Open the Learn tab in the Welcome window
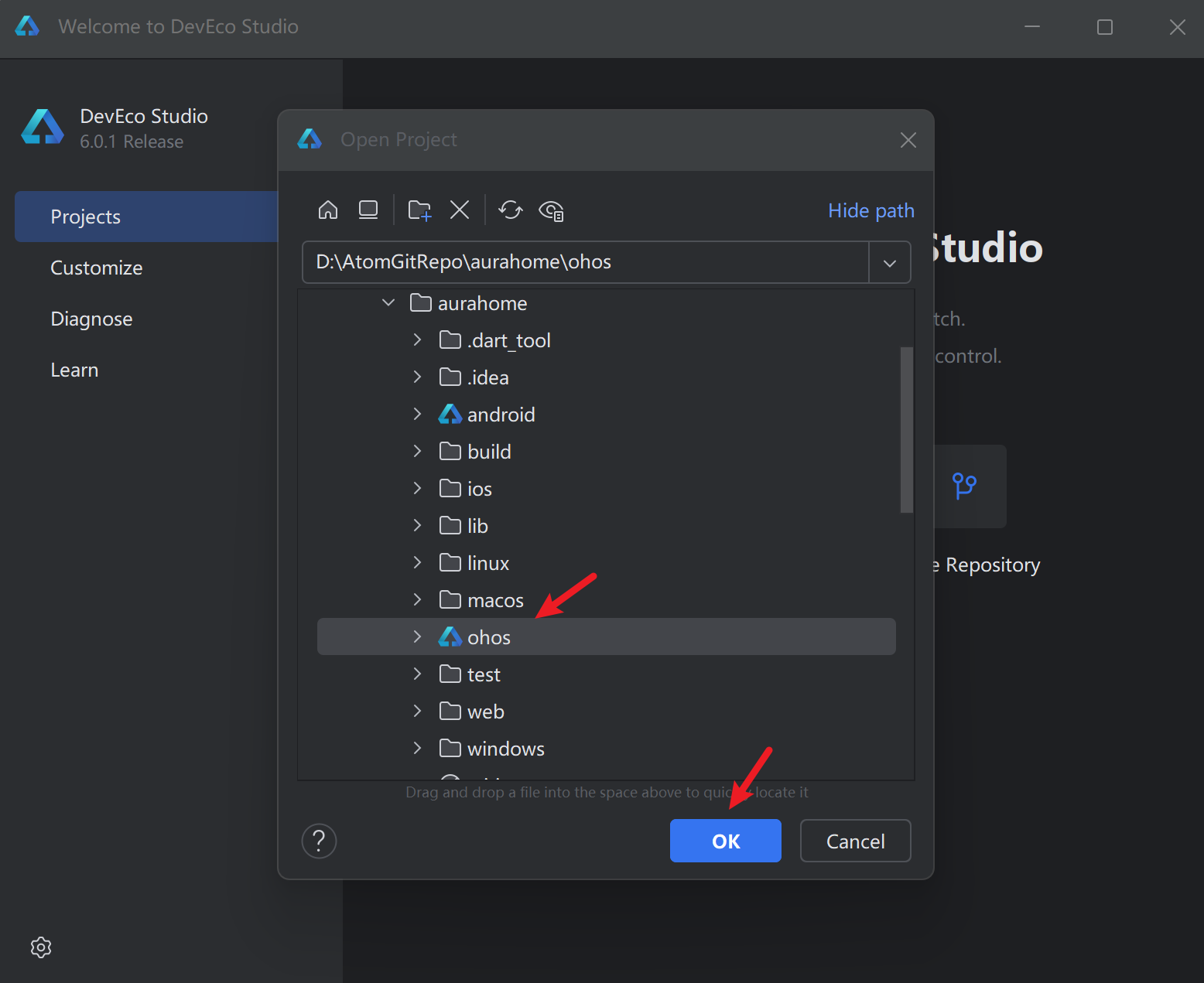The width and height of the screenshot is (1204, 983). click(x=74, y=370)
